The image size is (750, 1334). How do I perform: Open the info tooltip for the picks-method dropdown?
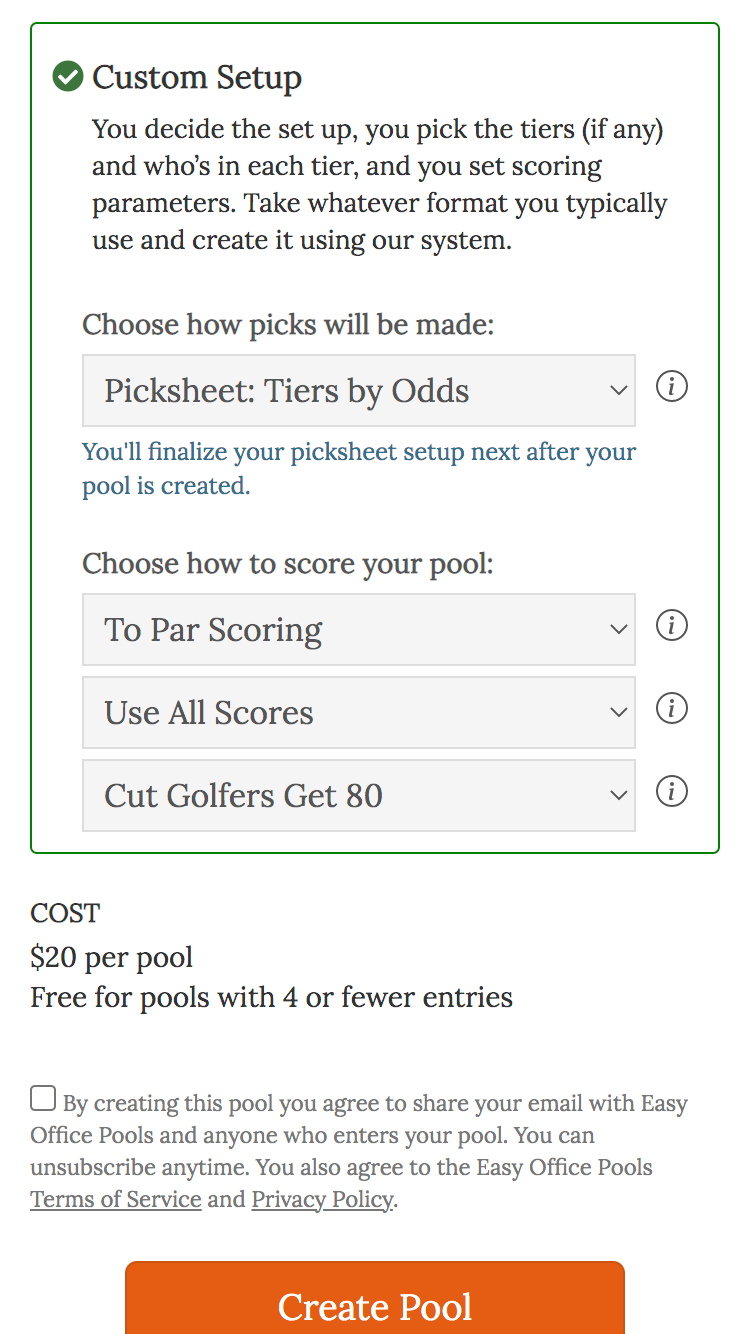671,387
